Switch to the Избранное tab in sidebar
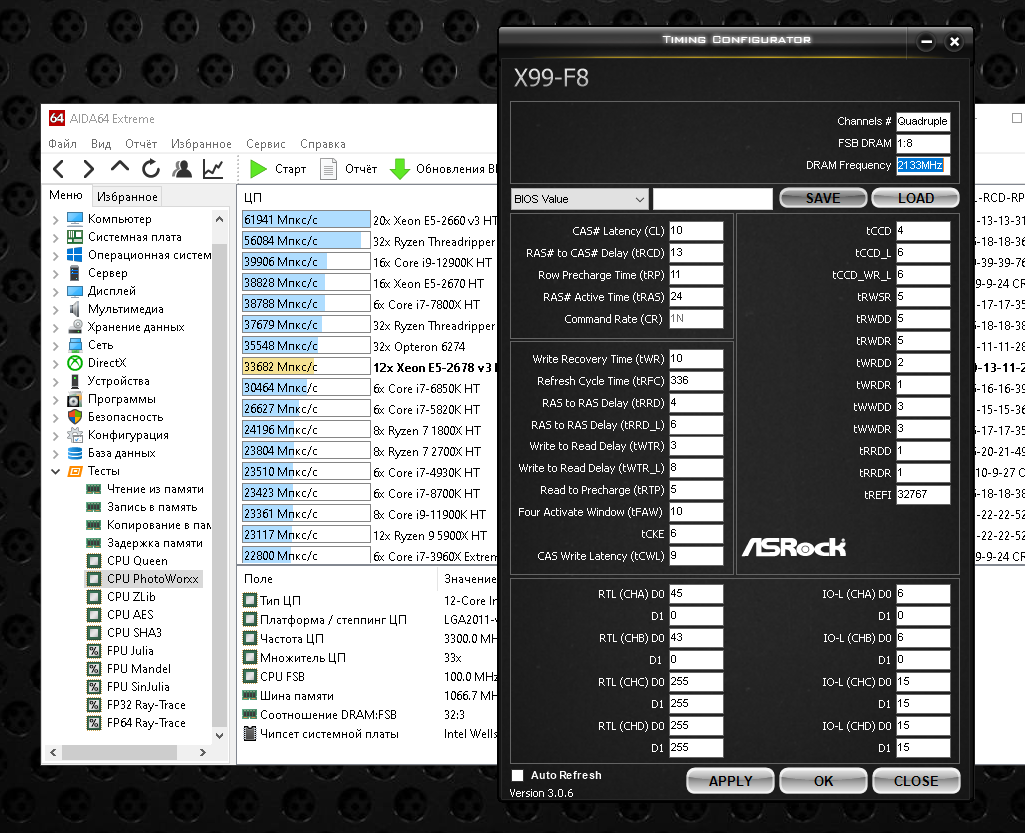This screenshot has height=833, width=1025. (127, 197)
